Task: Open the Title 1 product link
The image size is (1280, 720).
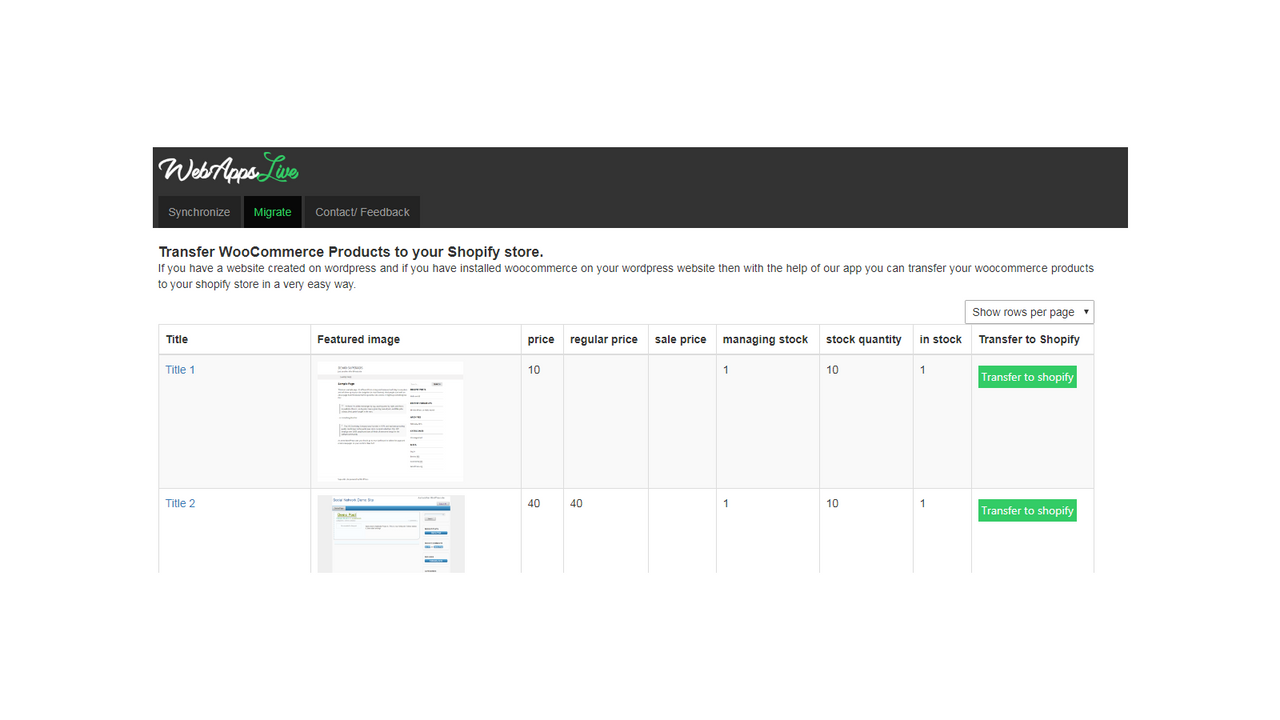Action: [x=180, y=370]
